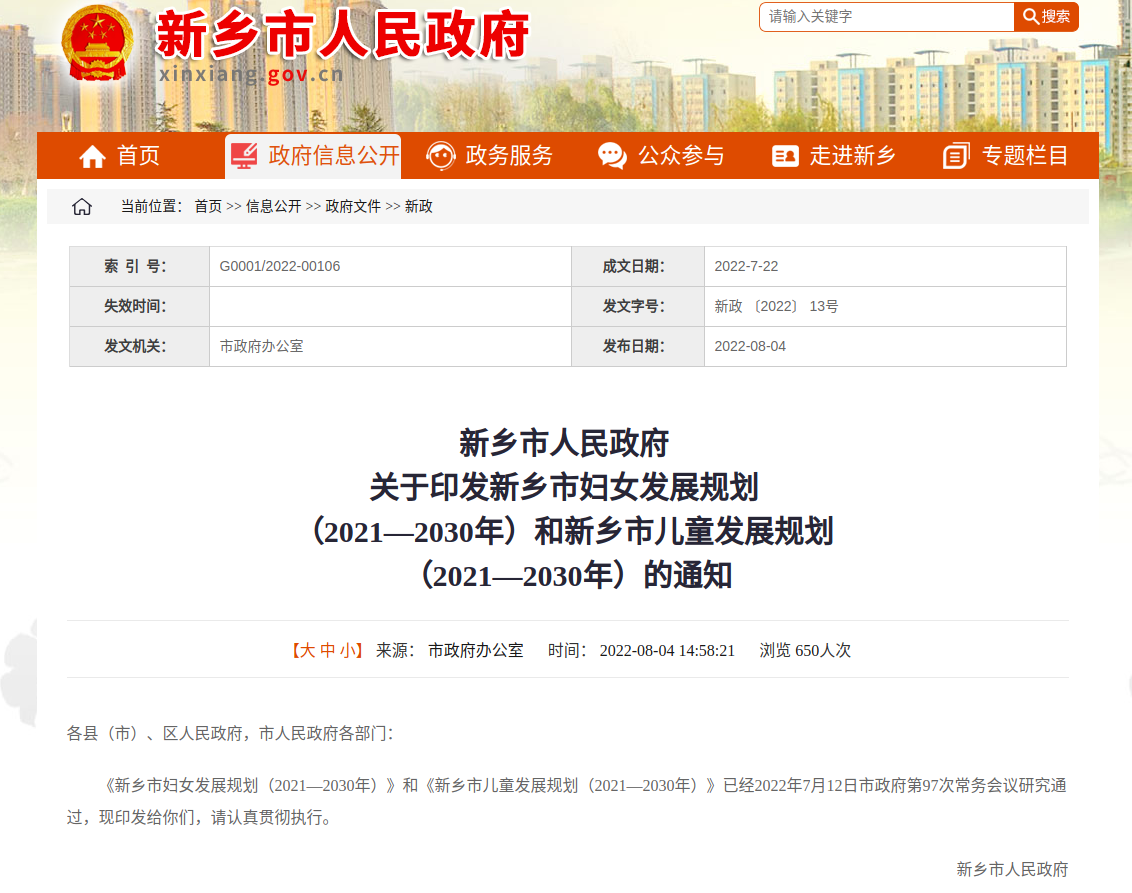Click the 发文机关 value 市政府办公室 in table
1132x893 pixels.
coord(262,347)
